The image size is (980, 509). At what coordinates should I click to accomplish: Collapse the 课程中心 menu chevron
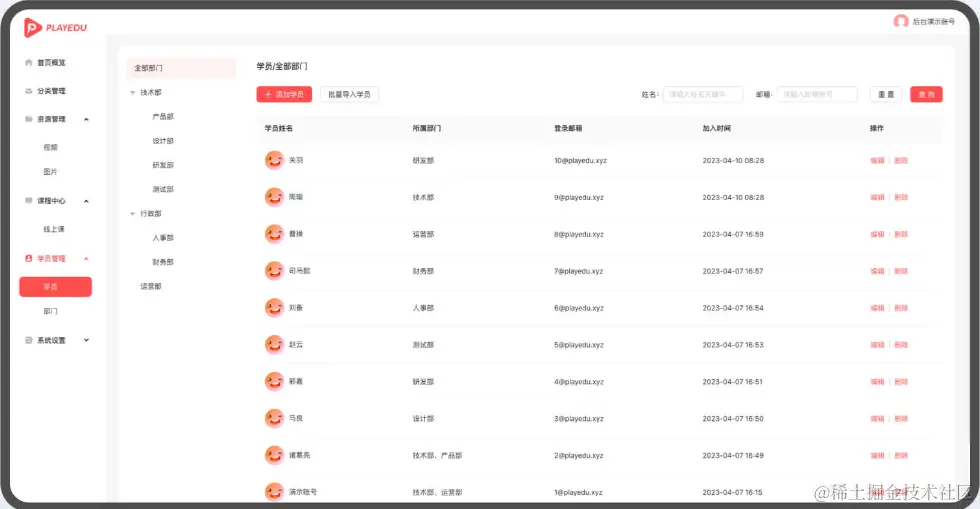coord(86,201)
